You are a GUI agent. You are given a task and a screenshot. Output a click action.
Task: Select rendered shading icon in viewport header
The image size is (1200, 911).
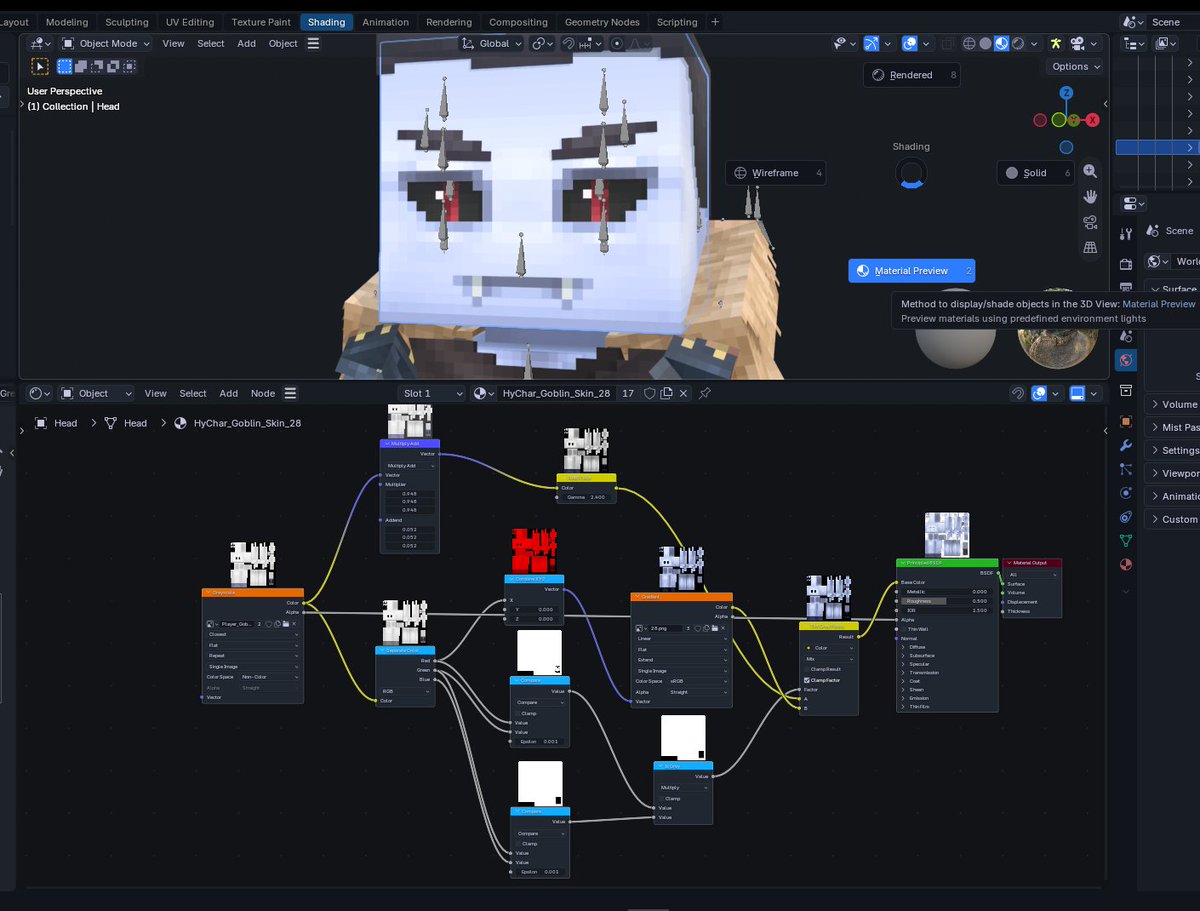(x=1018, y=43)
